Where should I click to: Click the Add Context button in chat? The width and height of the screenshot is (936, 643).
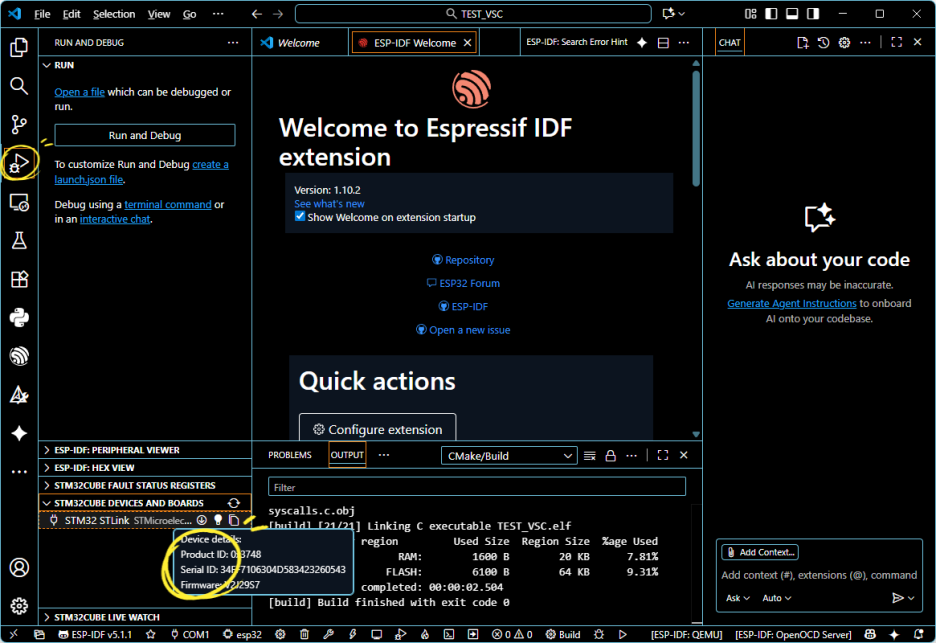[x=760, y=552]
